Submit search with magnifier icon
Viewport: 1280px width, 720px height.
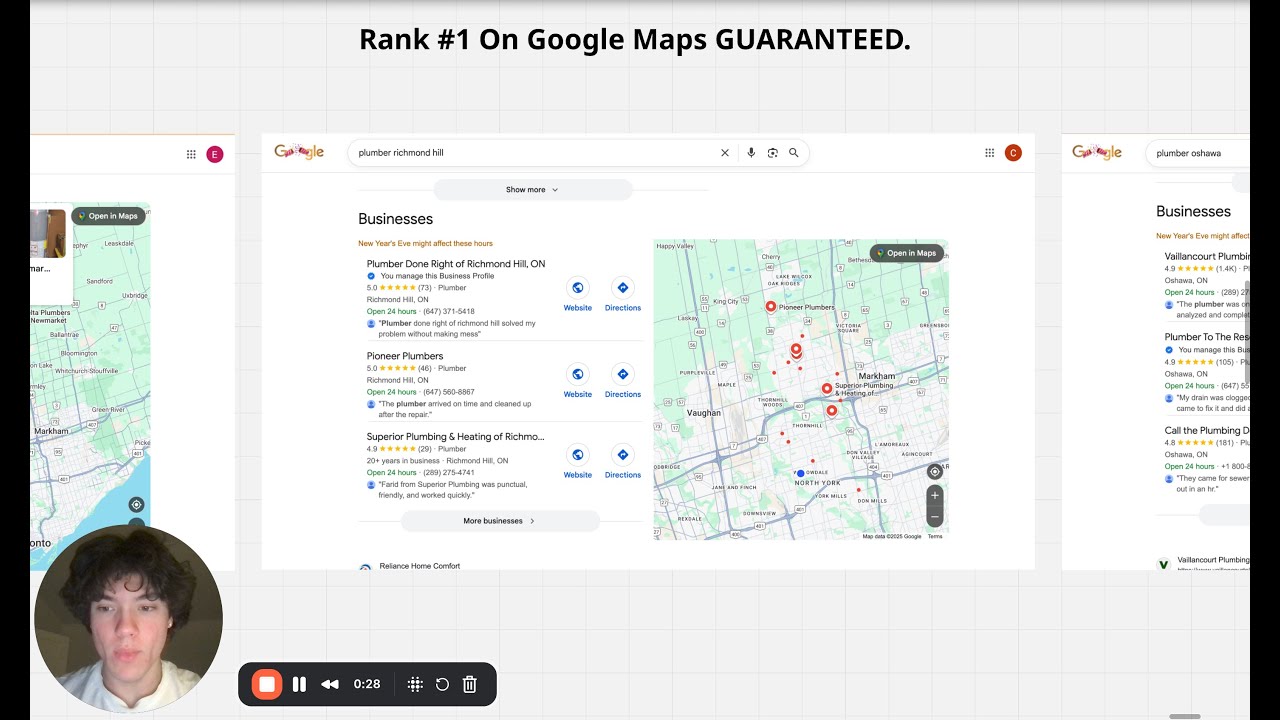tap(794, 153)
